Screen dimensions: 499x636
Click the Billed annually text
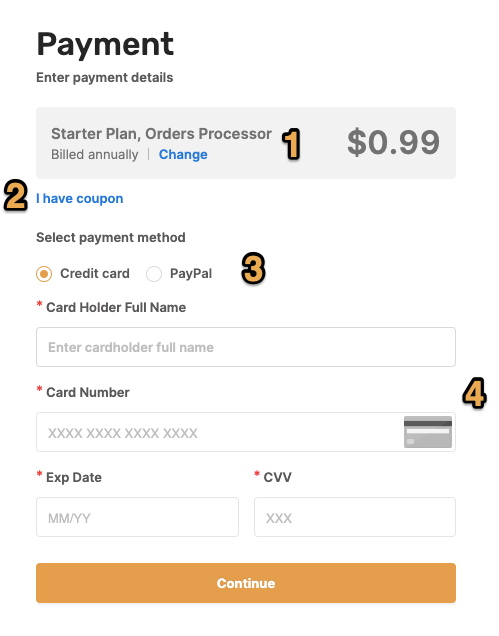point(95,155)
